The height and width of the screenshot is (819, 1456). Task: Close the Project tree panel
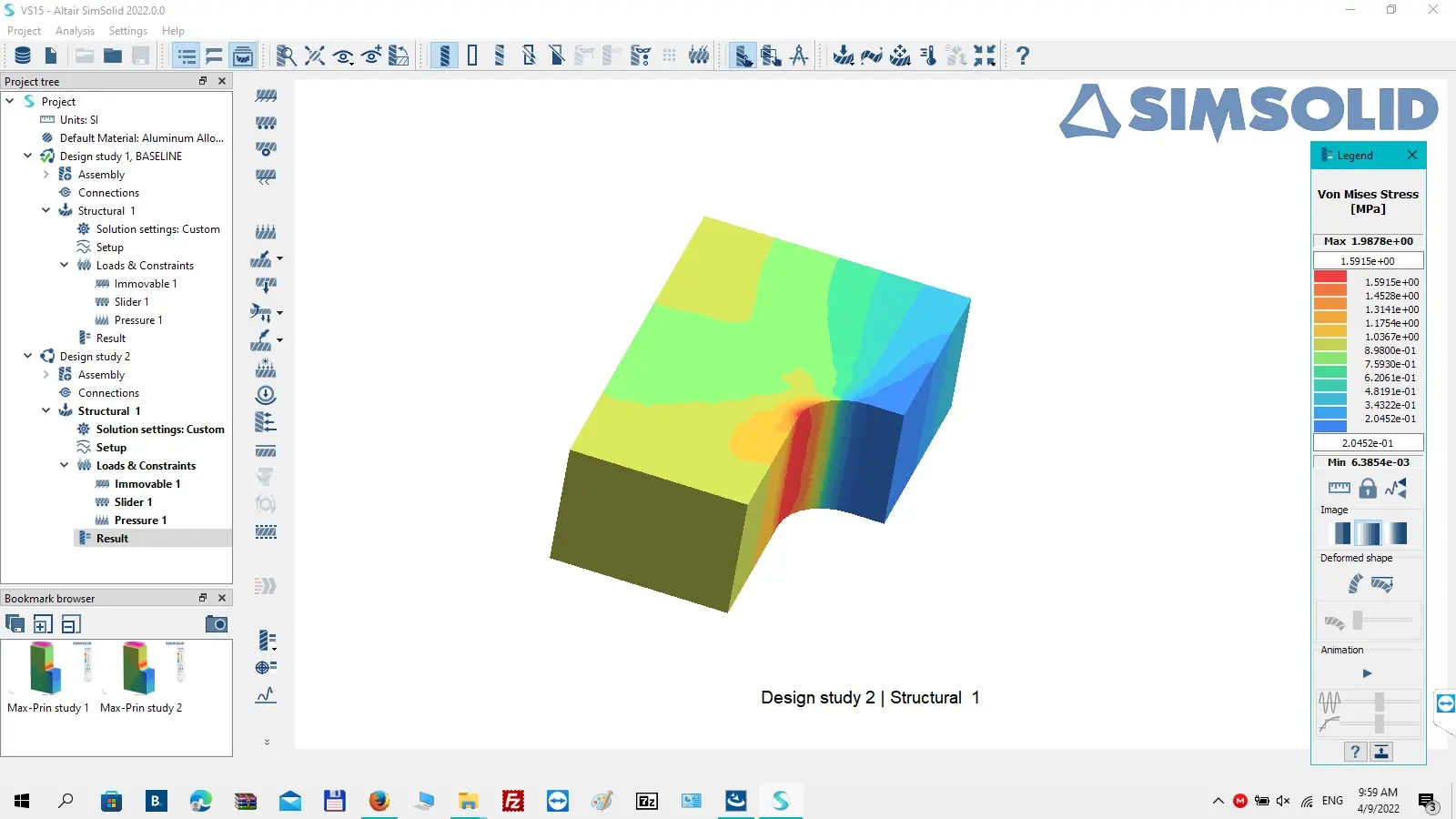coord(222,81)
